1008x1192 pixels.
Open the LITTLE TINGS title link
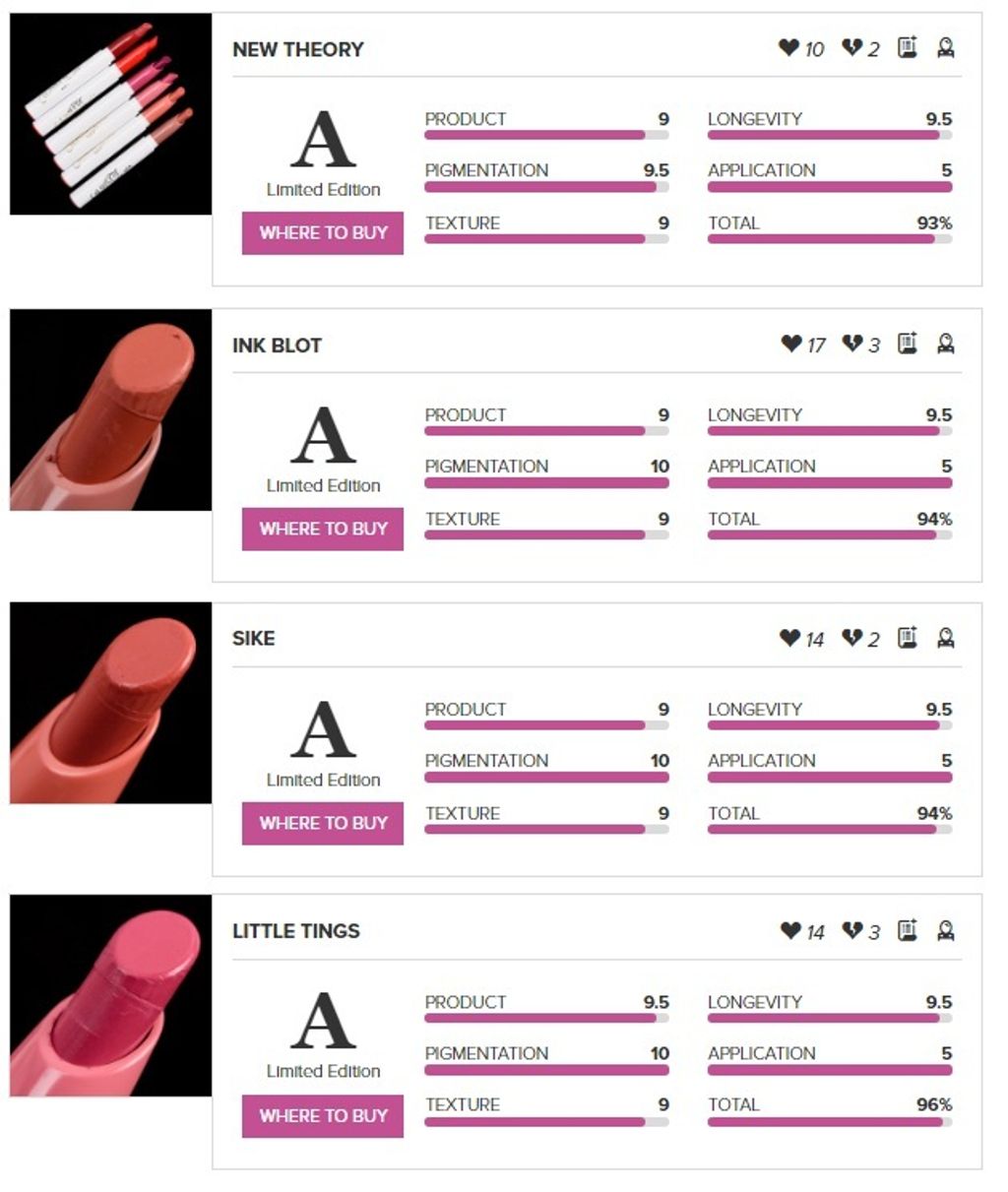coord(296,931)
